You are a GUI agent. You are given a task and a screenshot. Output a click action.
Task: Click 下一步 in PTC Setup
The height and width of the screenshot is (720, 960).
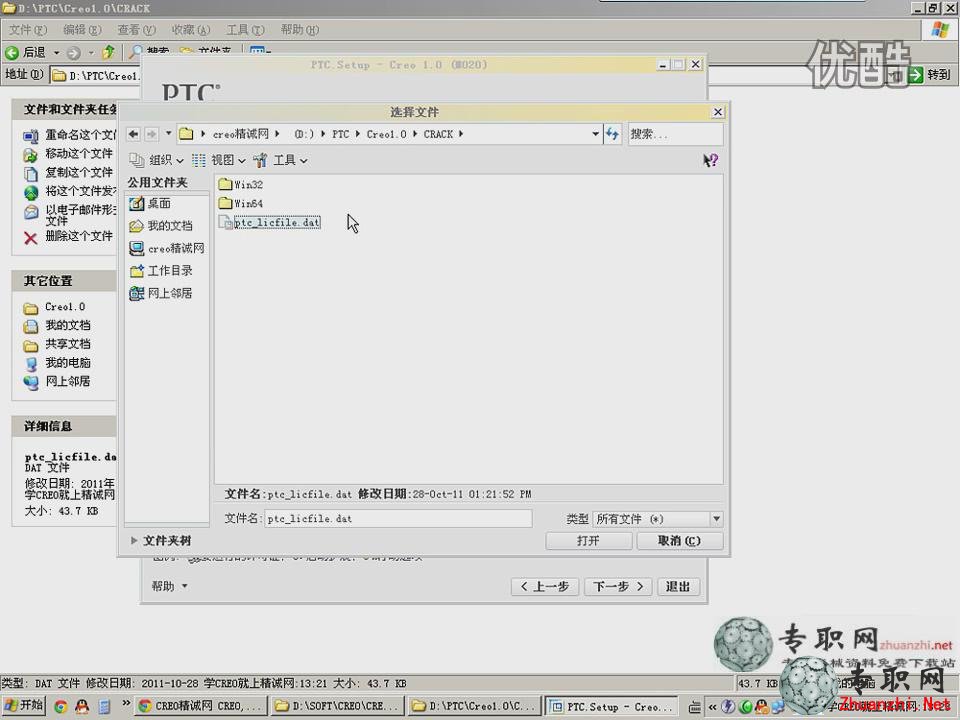[618, 587]
